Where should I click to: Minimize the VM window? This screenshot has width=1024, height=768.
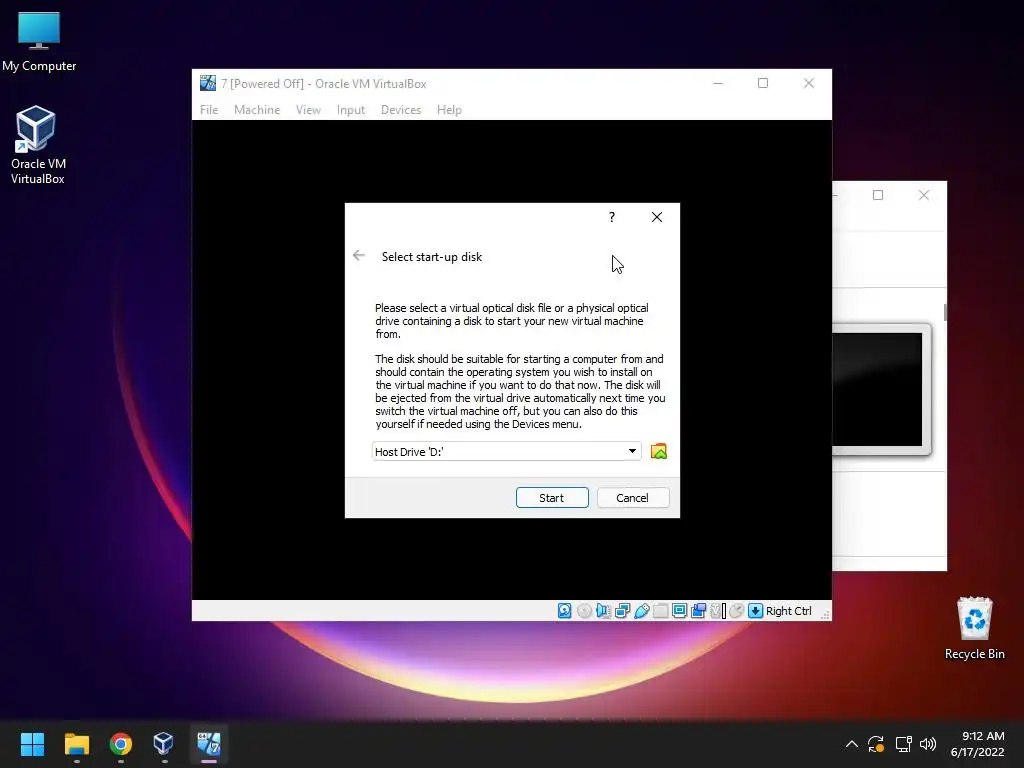pyautogui.click(x=718, y=83)
